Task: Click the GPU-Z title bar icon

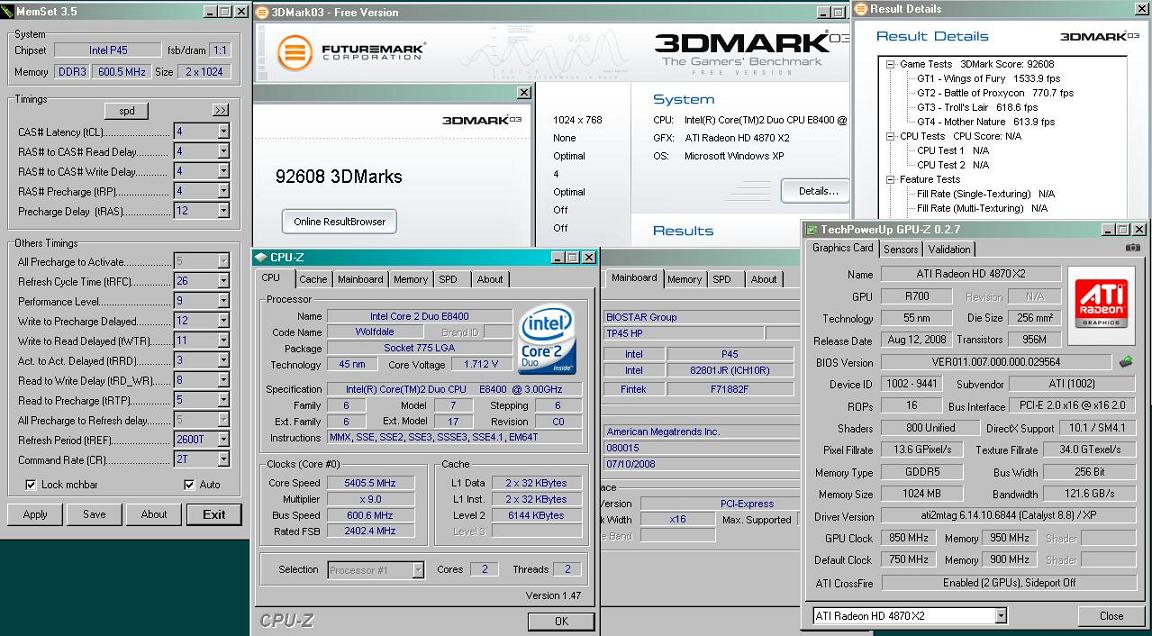Action: pos(811,230)
